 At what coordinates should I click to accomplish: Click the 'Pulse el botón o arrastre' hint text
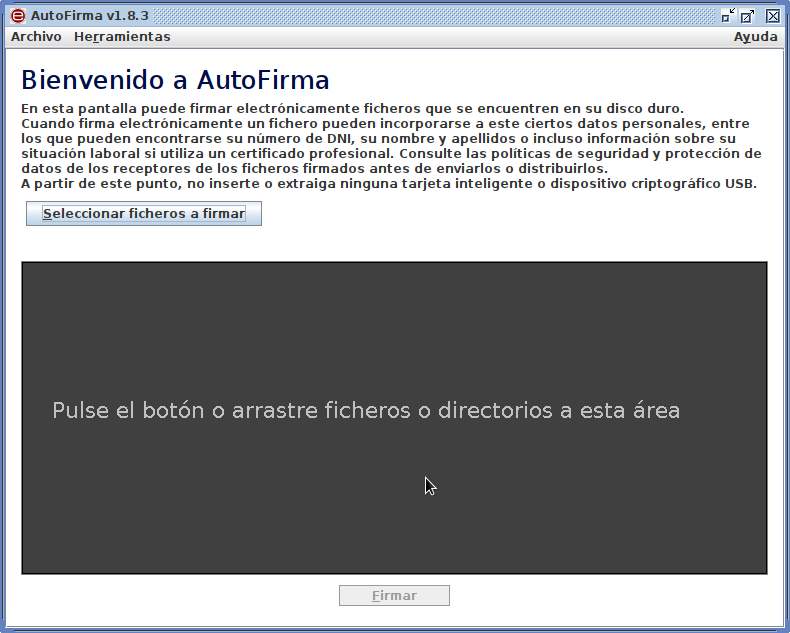[x=366, y=411]
